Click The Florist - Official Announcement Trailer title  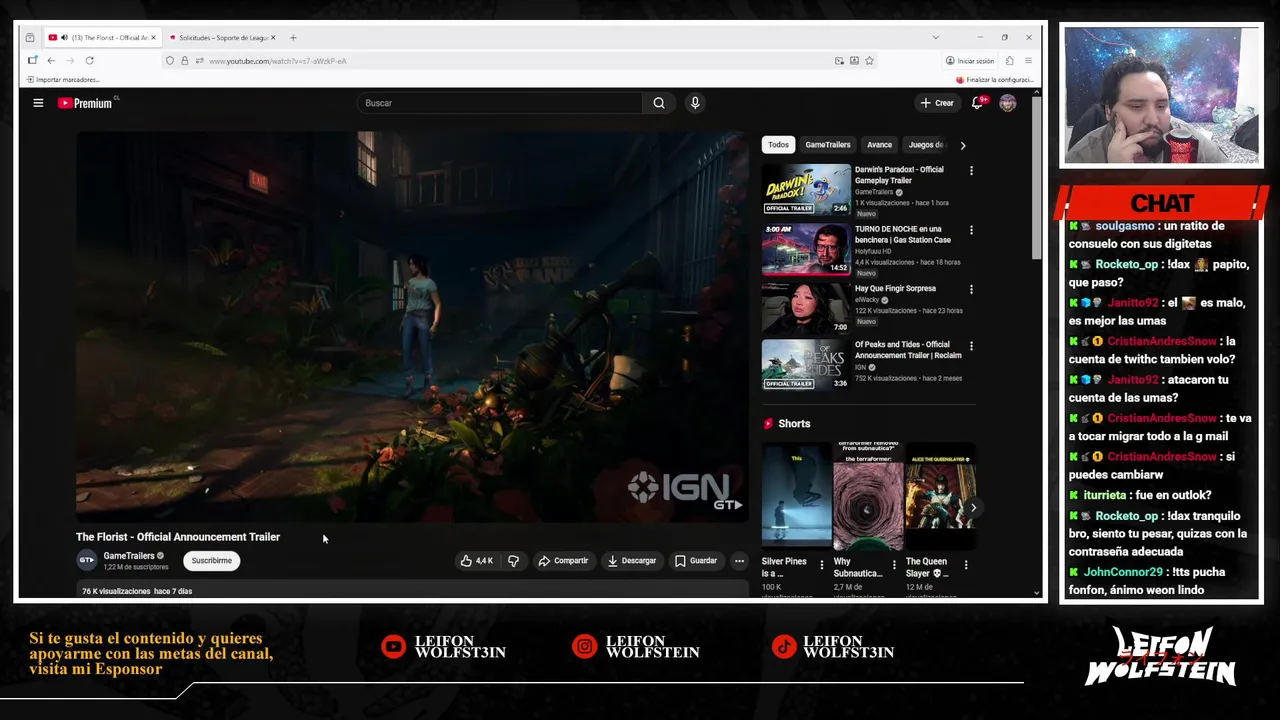178,537
